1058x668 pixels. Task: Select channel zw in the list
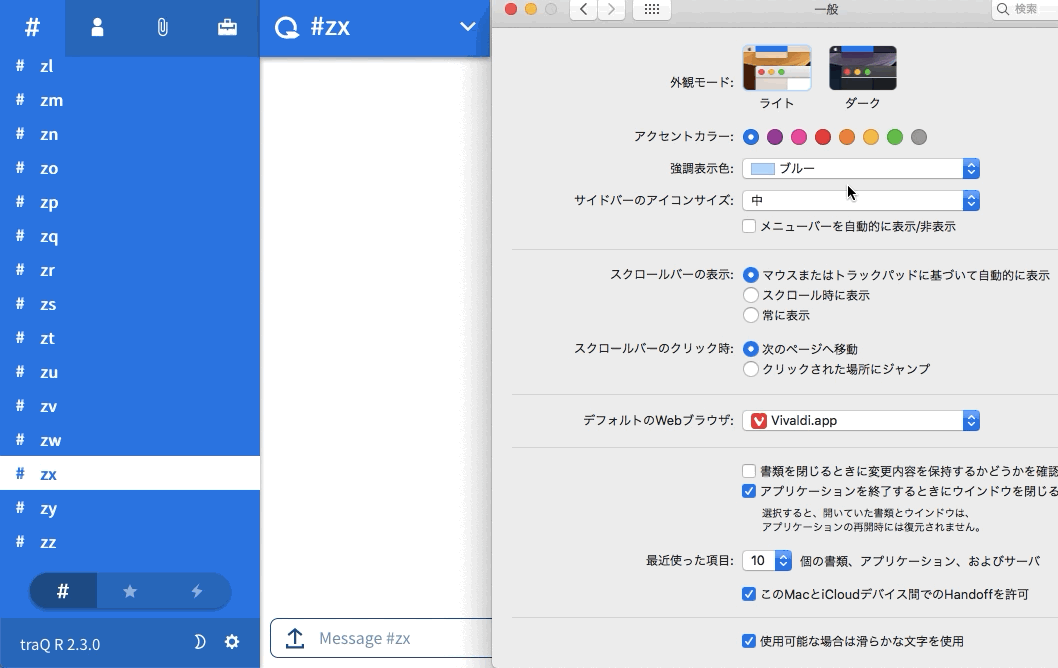point(130,440)
